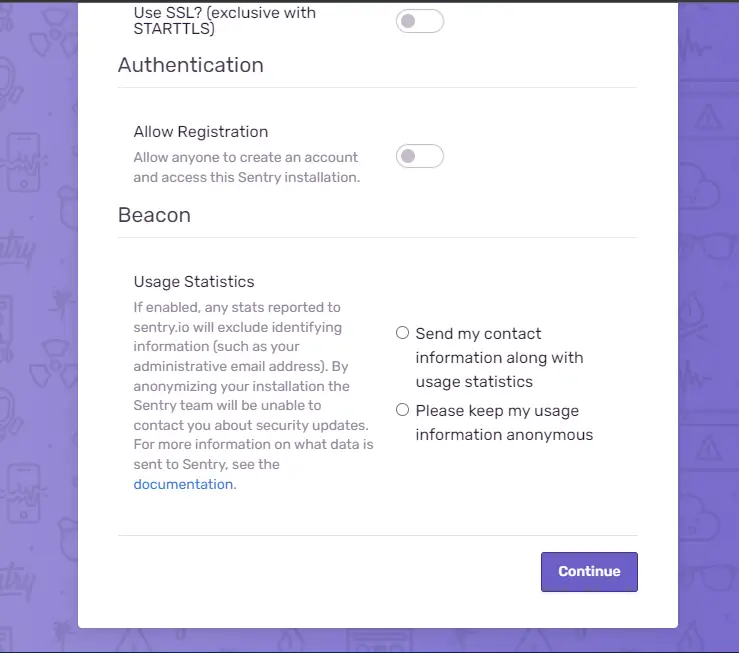Click the "Use SSL? (exclusive with STARTTLS)" label
This screenshot has height=653, width=739.
(224, 21)
